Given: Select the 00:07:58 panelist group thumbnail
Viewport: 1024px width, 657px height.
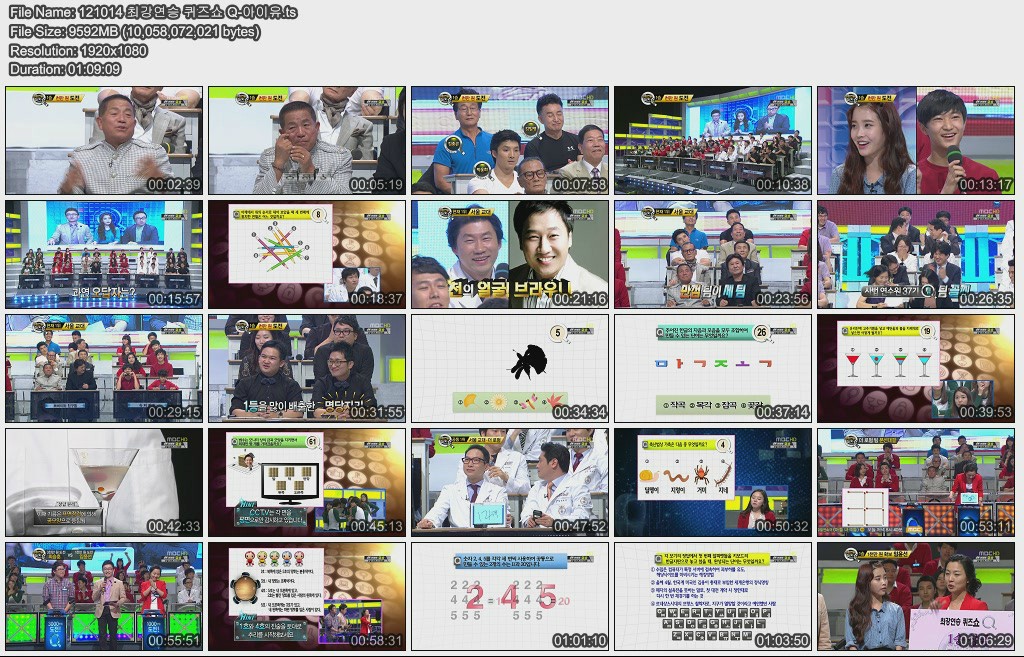Looking at the screenshot, I should pyautogui.click(x=511, y=140).
